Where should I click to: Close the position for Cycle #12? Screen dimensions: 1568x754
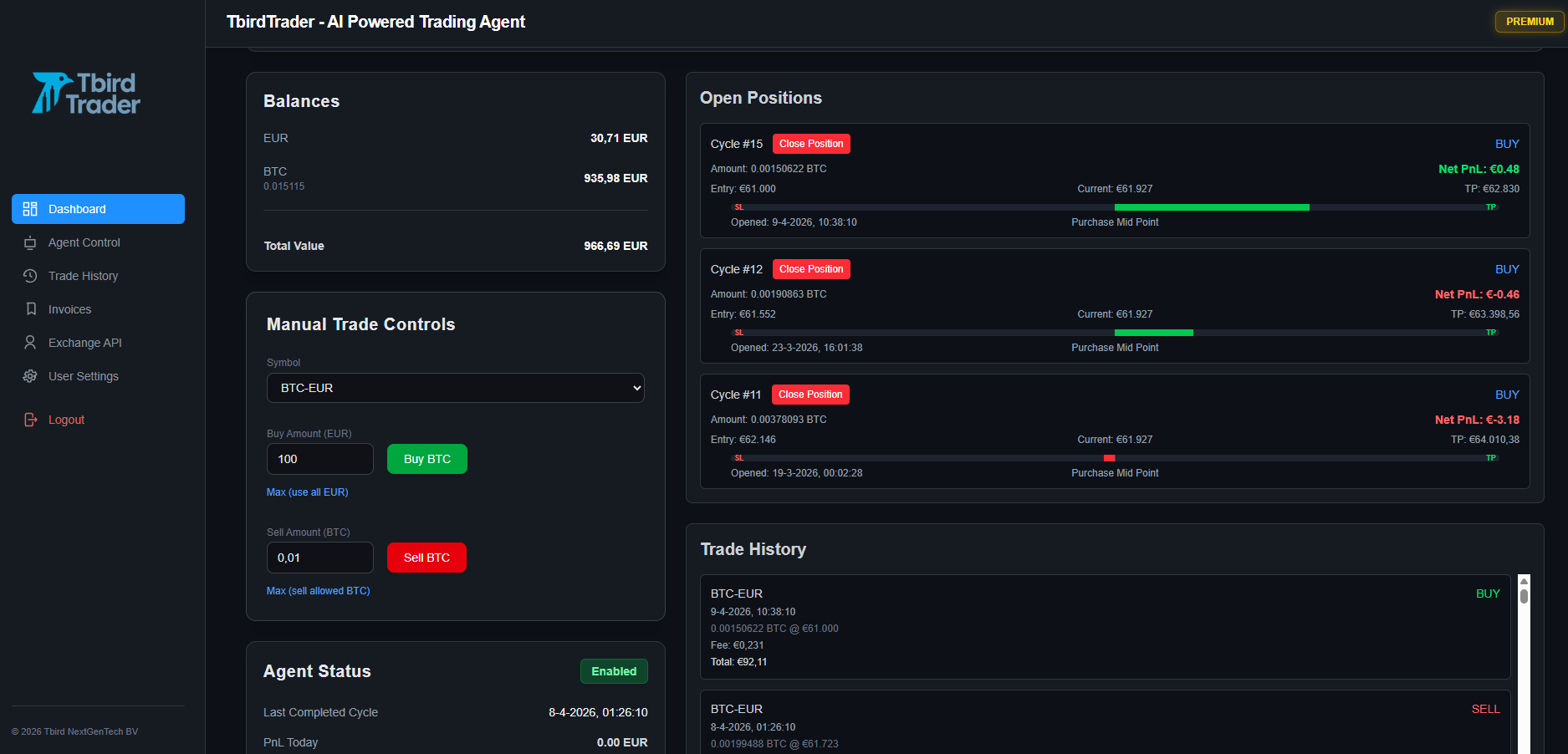click(x=811, y=269)
